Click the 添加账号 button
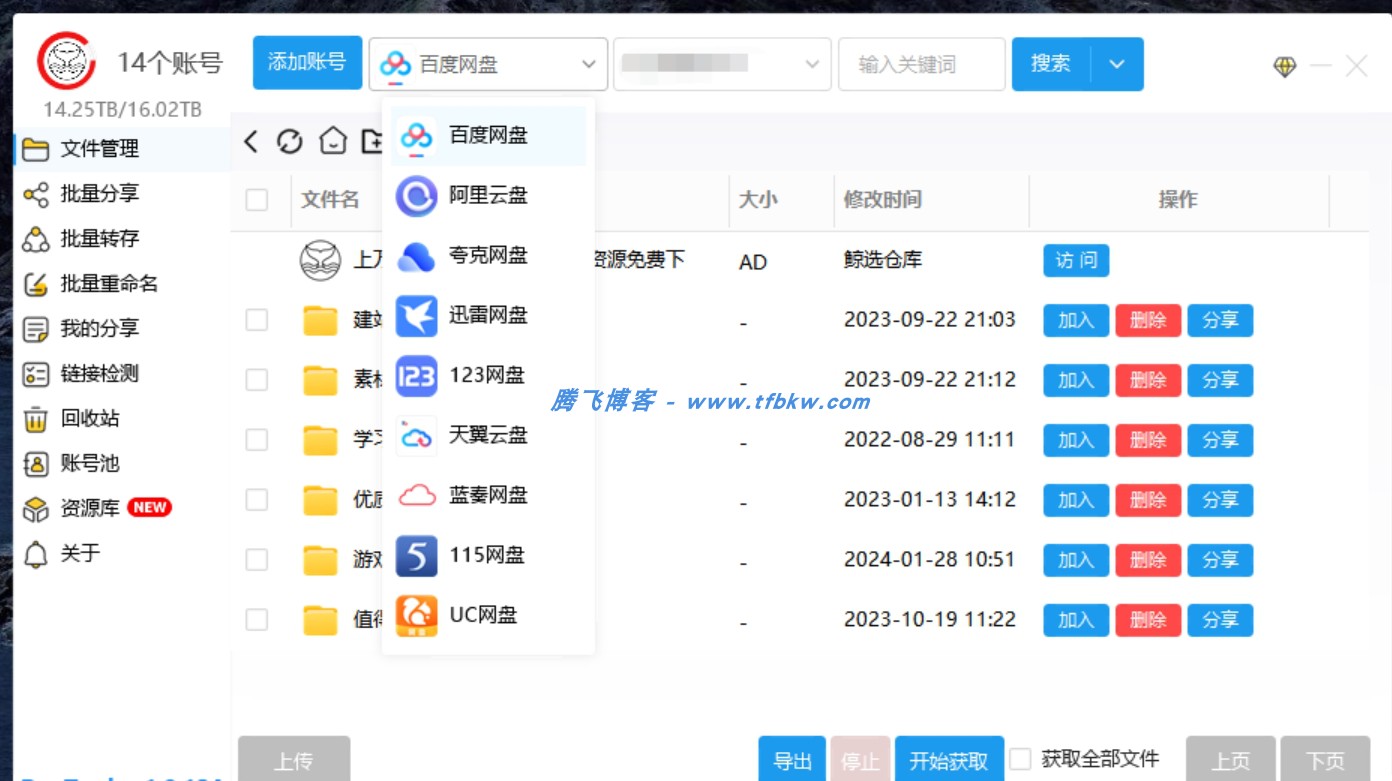This screenshot has width=1392, height=781. [307, 62]
